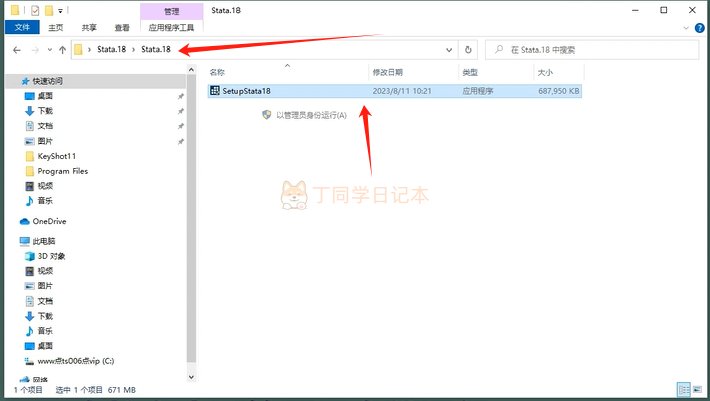This screenshot has width=710, height=401.
Task: Open 图片 under 此电脑
Action: (x=45, y=286)
